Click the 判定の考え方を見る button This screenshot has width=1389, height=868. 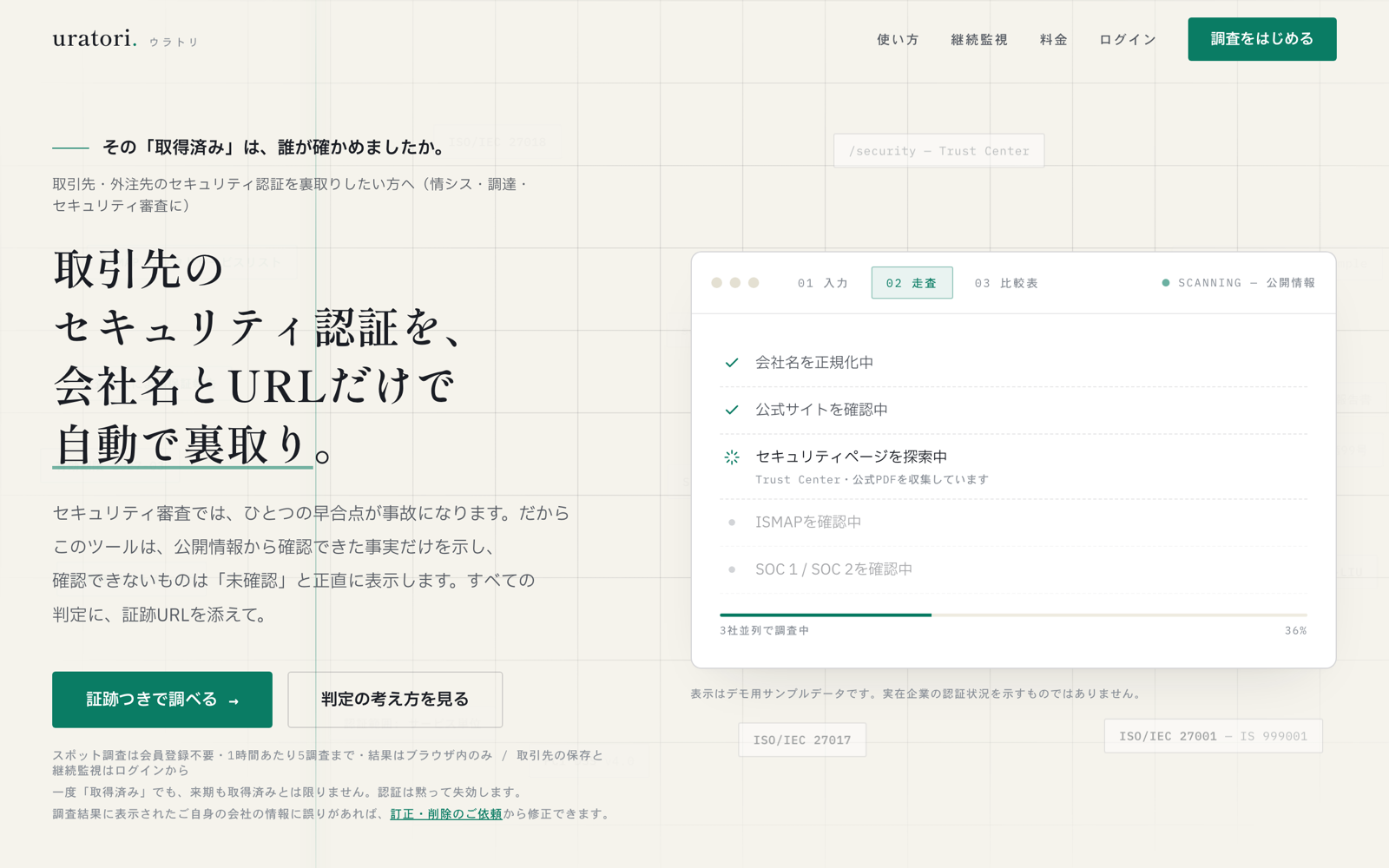(395, 700)
